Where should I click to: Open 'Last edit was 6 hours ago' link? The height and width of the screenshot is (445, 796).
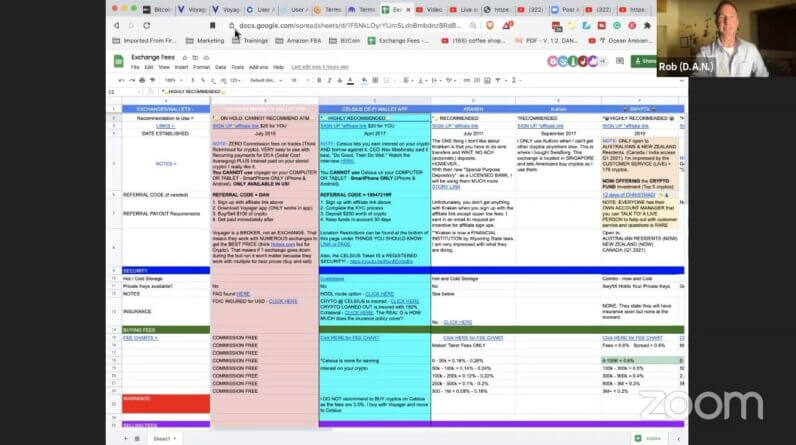(320, 67)
